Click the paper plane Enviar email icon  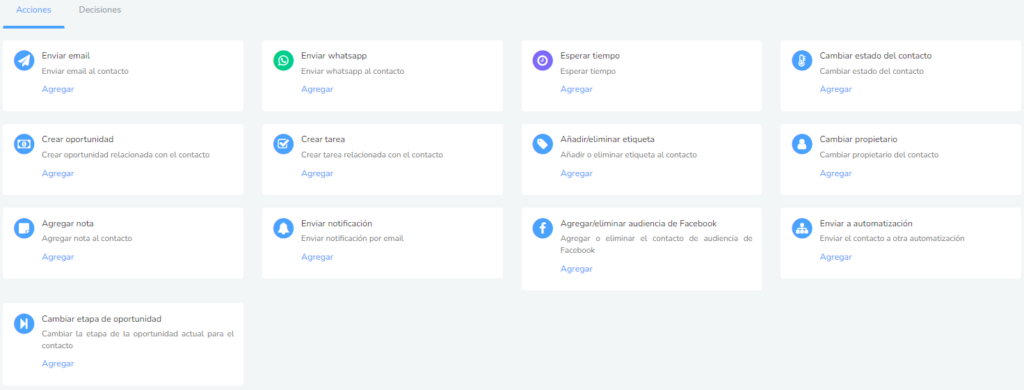(24, 61)
